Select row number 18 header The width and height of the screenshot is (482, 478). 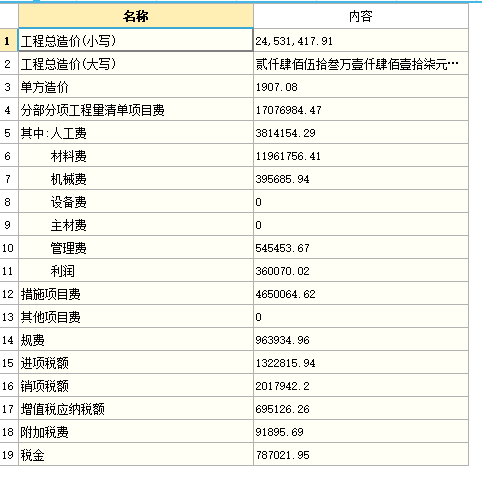[x=9, y=431]
